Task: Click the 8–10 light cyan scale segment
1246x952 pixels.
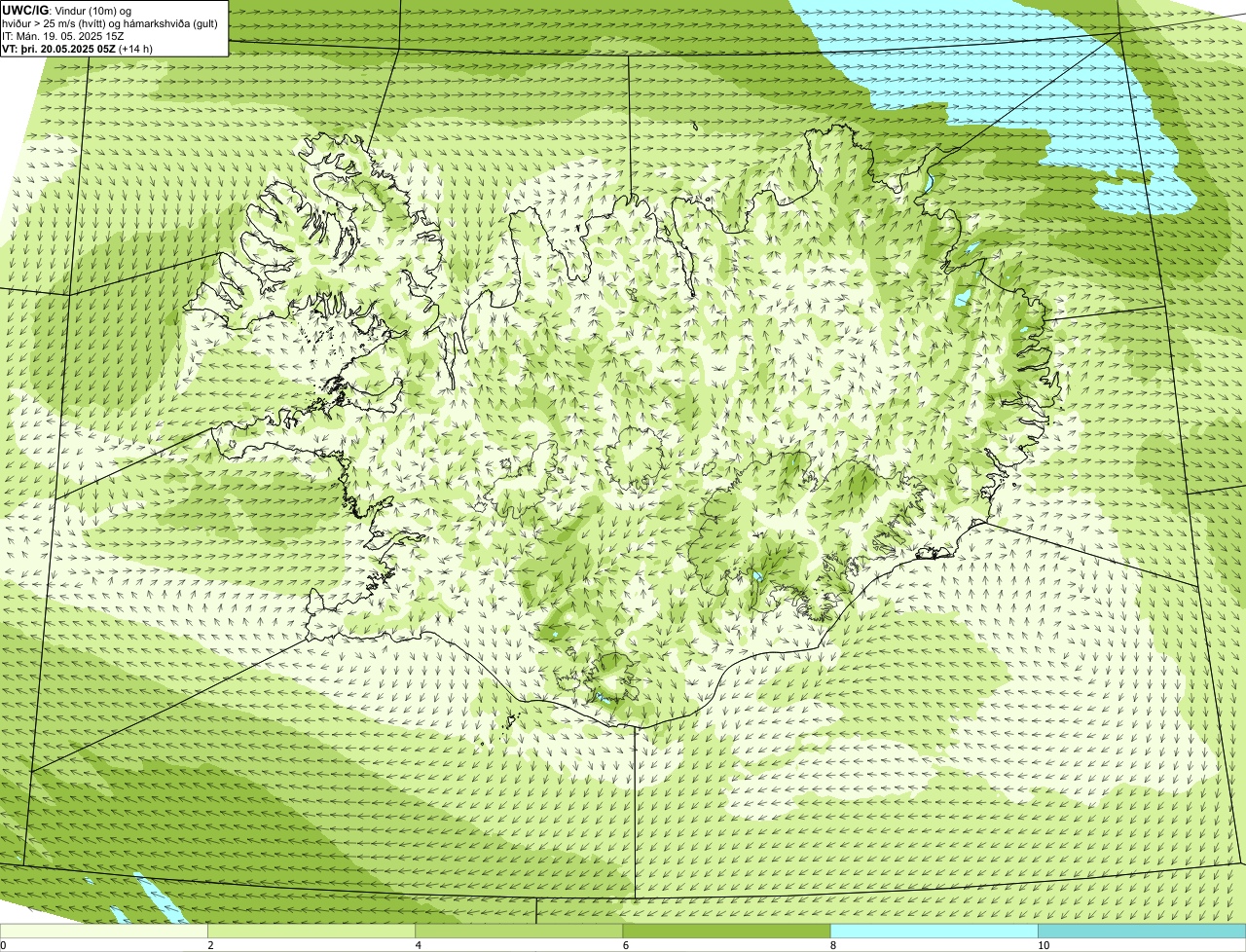Action: tap(934, 932)
